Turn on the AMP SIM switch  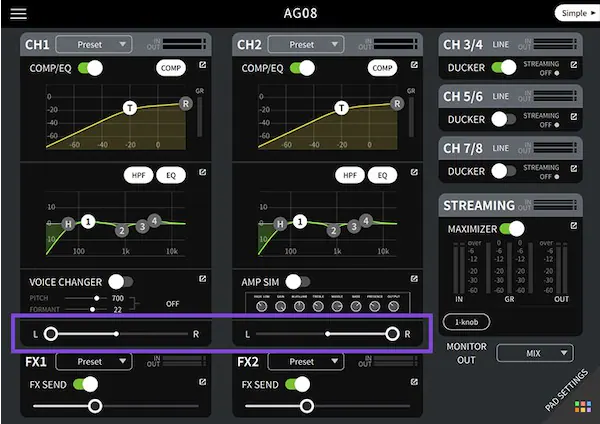click(297, 282)
